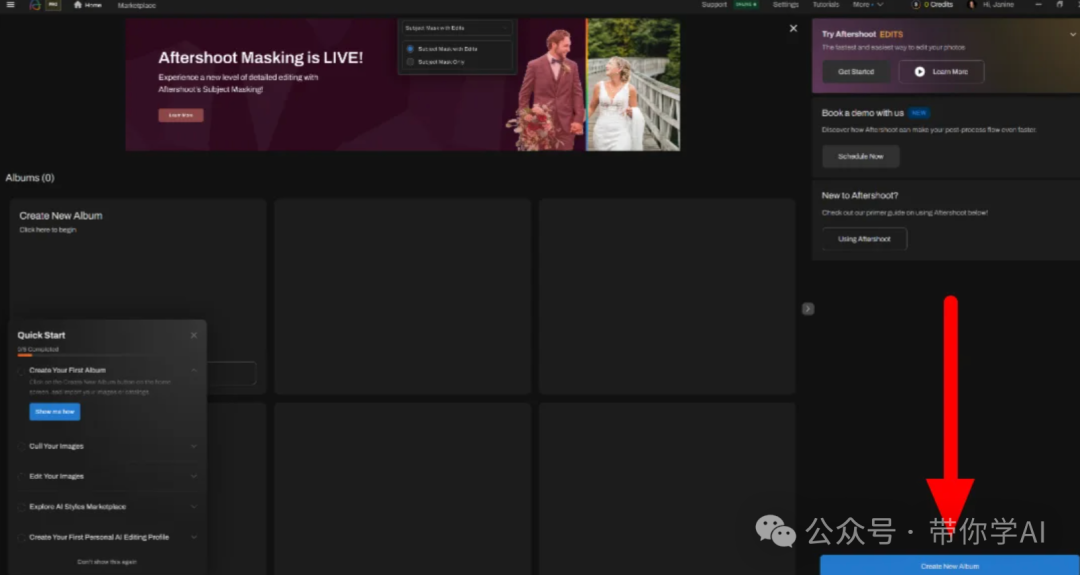Click the blue Create New Album button
1080x575 pixels.
[949, 565]
